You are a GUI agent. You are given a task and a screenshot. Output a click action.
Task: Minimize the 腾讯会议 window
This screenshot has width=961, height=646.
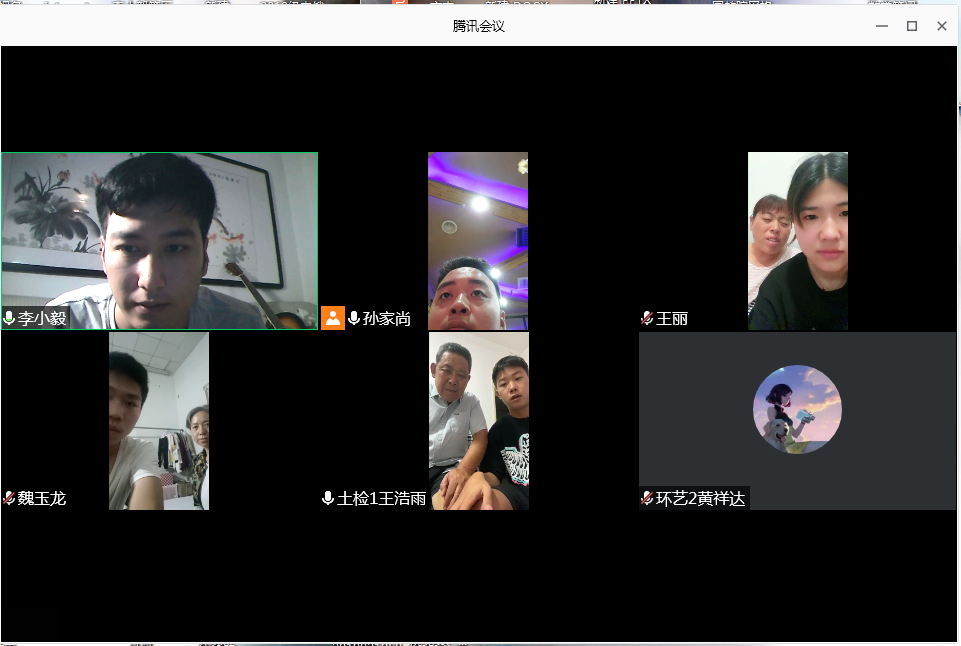(882, 26)
